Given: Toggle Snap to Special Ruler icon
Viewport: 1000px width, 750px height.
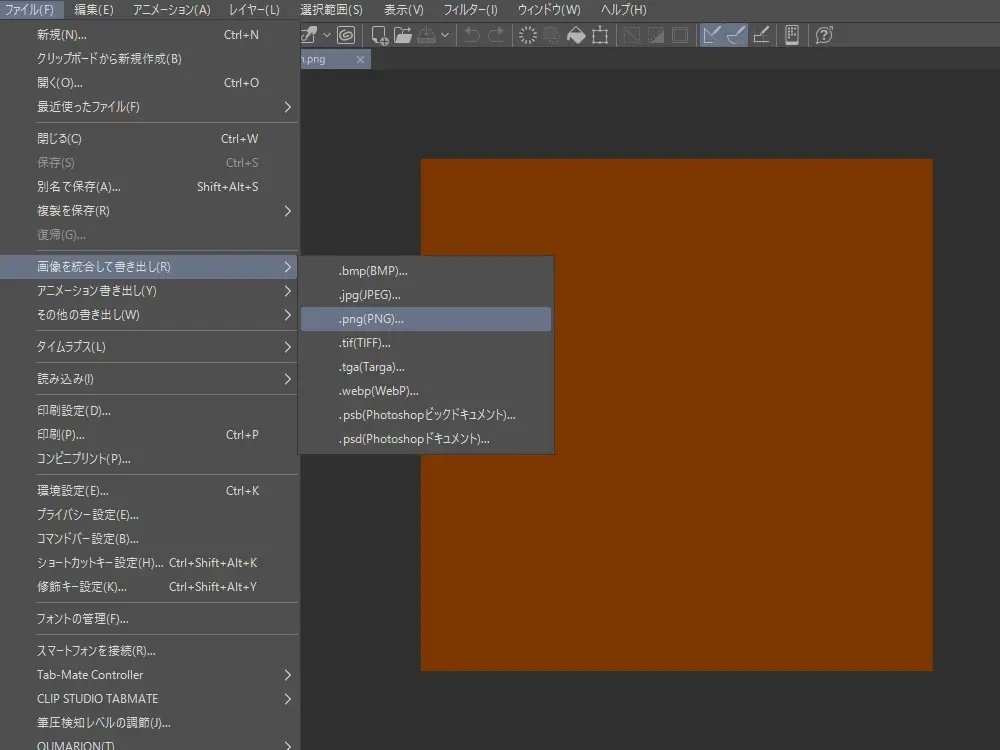Looking at the screenshot, I should [737, 35].
